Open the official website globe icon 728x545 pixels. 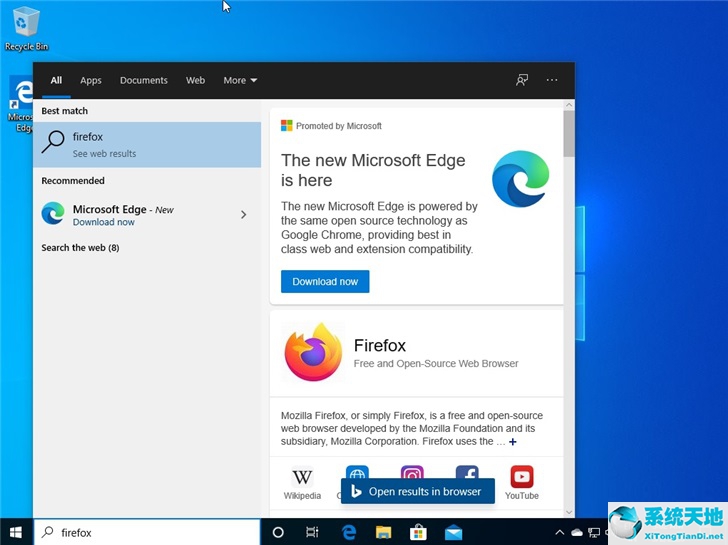(357, 474)
